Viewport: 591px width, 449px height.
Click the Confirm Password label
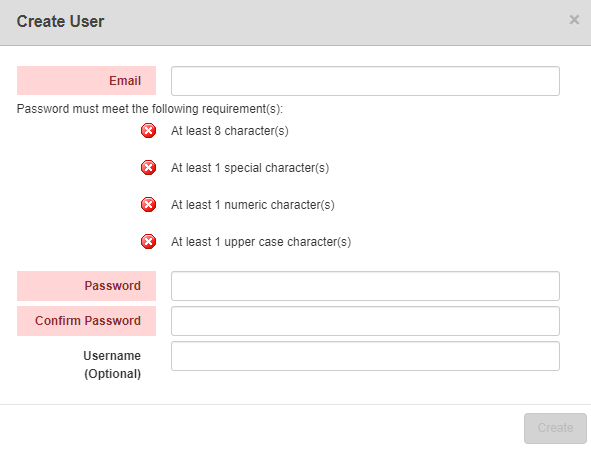click(x=88, y=320)
